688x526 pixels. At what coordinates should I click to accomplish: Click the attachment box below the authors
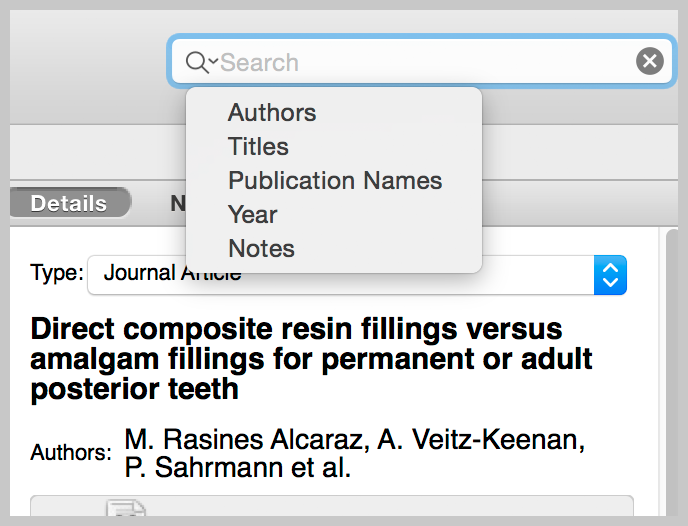click(x=332, y=506)
